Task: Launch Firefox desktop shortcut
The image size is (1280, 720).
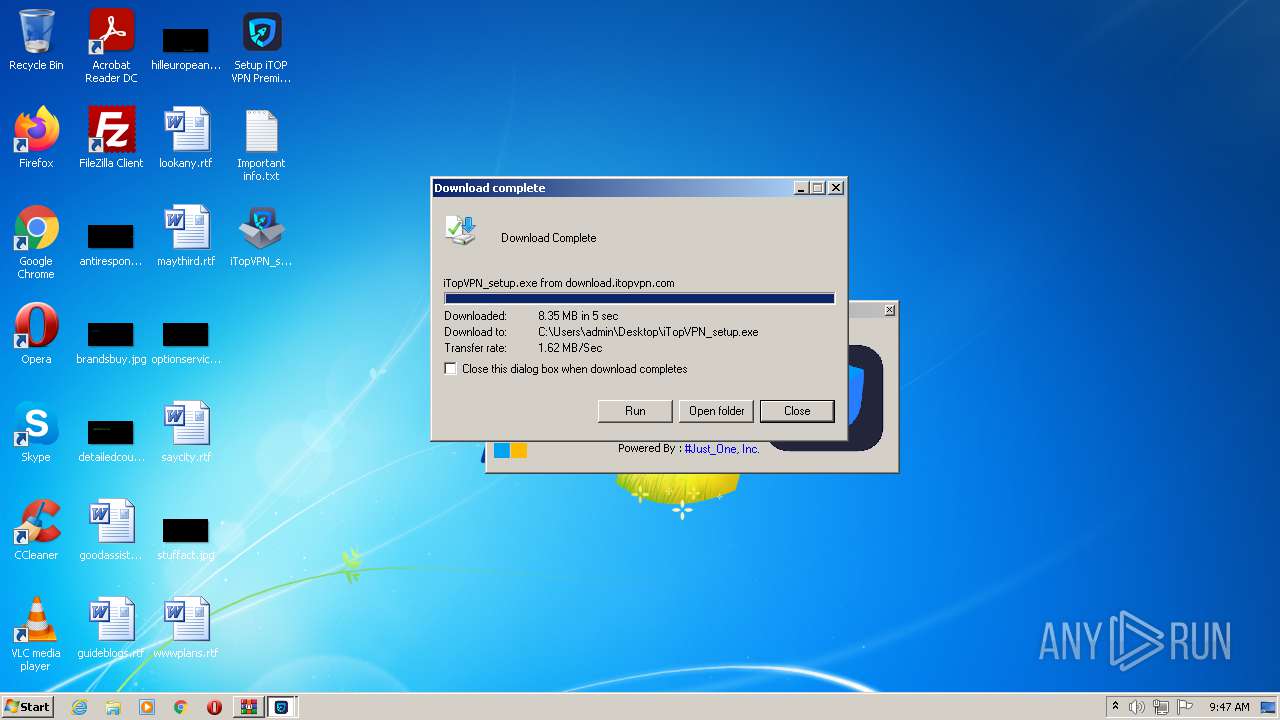Action: pyautogui.click(x=36, y=139)
